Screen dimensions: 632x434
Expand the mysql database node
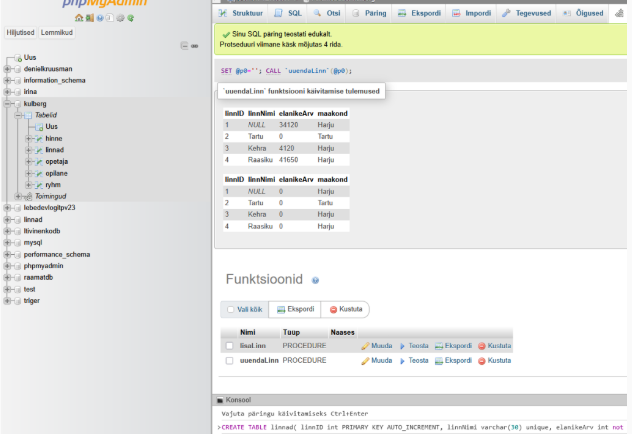[x=8, y=242]
